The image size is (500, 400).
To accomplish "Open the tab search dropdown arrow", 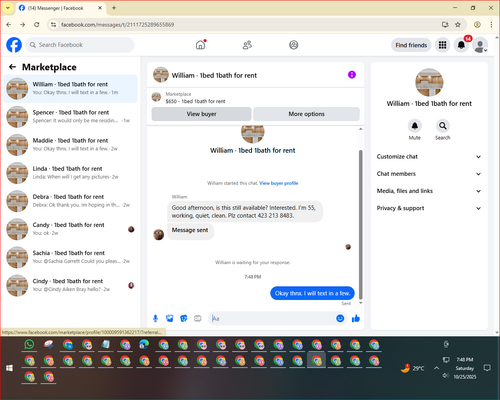I will [x=8, y=8].
